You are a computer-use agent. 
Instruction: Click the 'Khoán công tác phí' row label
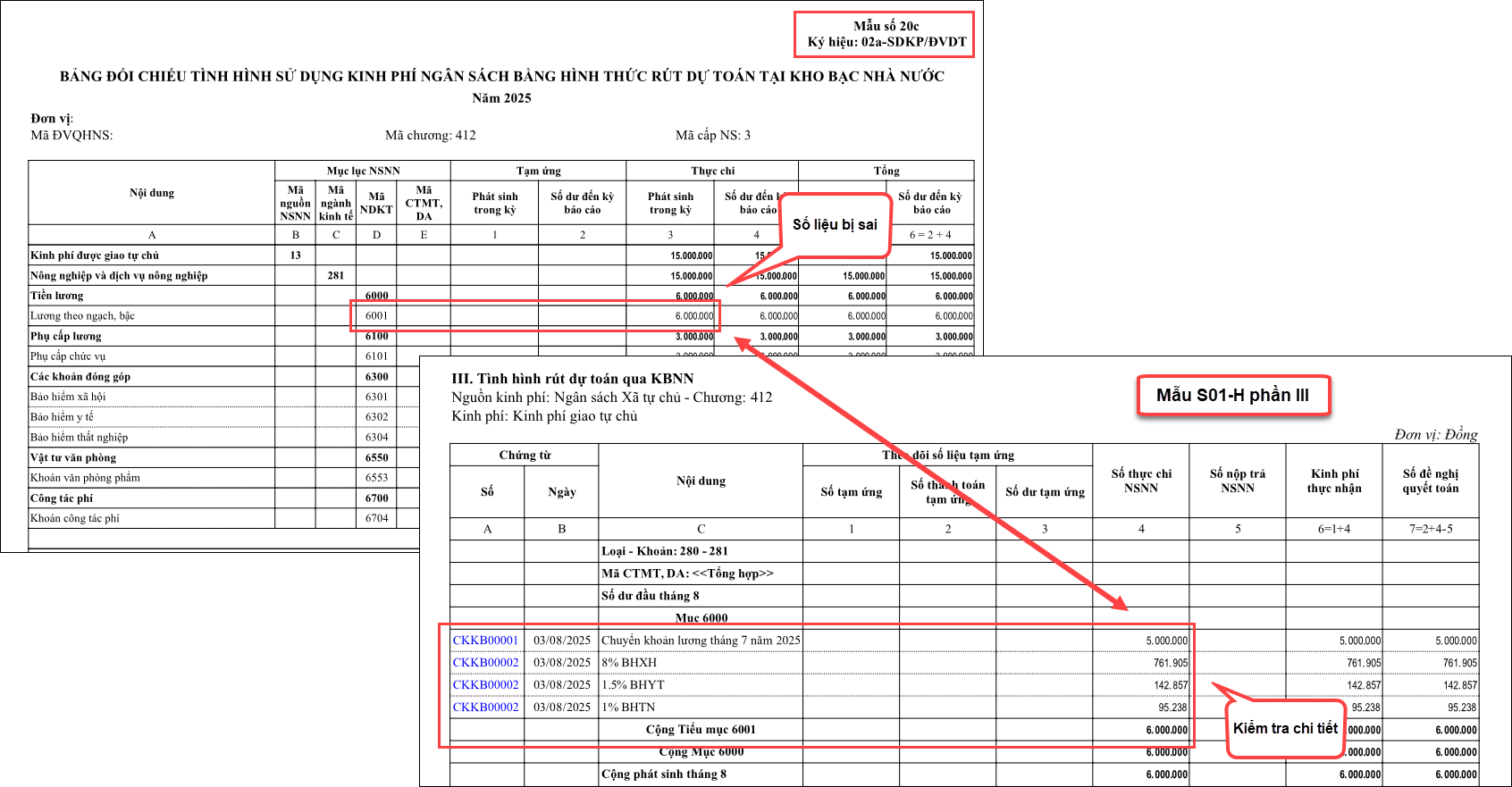[75, 518]
